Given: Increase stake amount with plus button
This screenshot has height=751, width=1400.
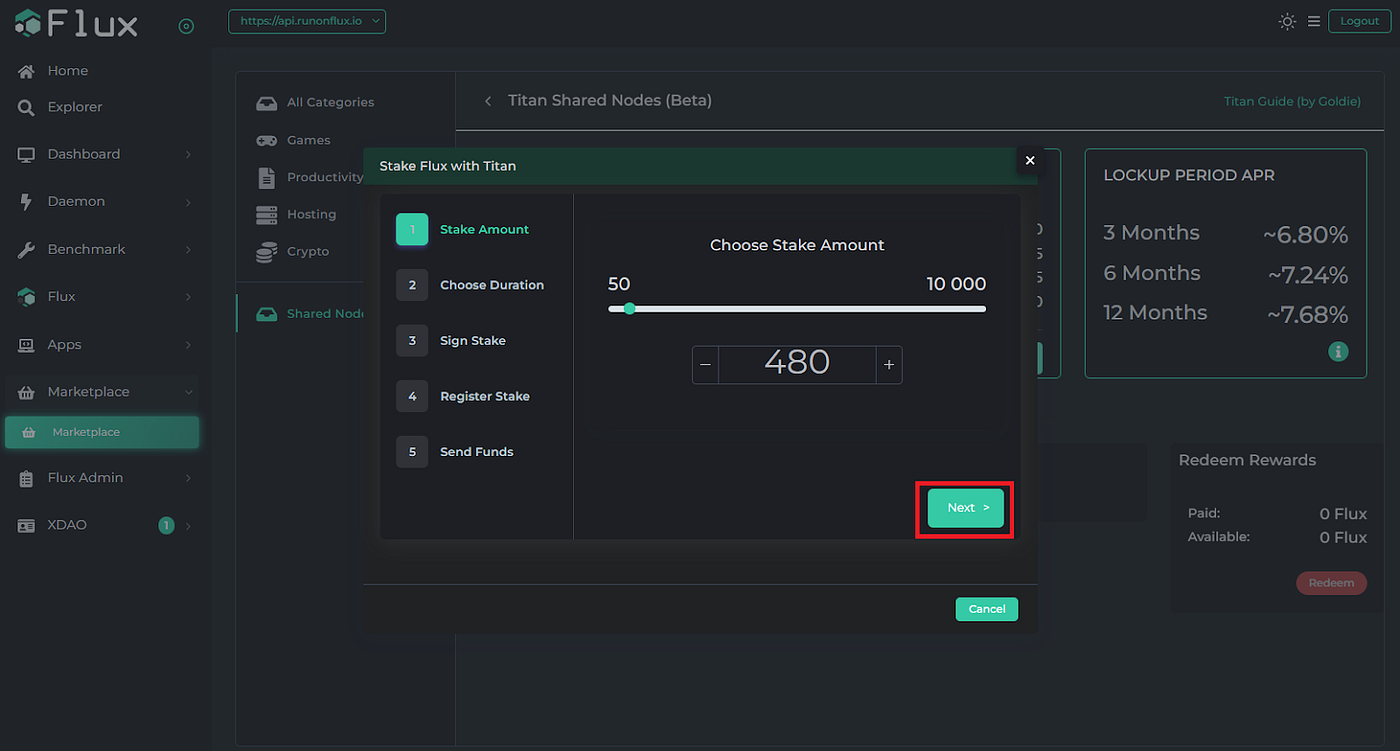Looking at the screenshot, I should (x=889, y=365).
